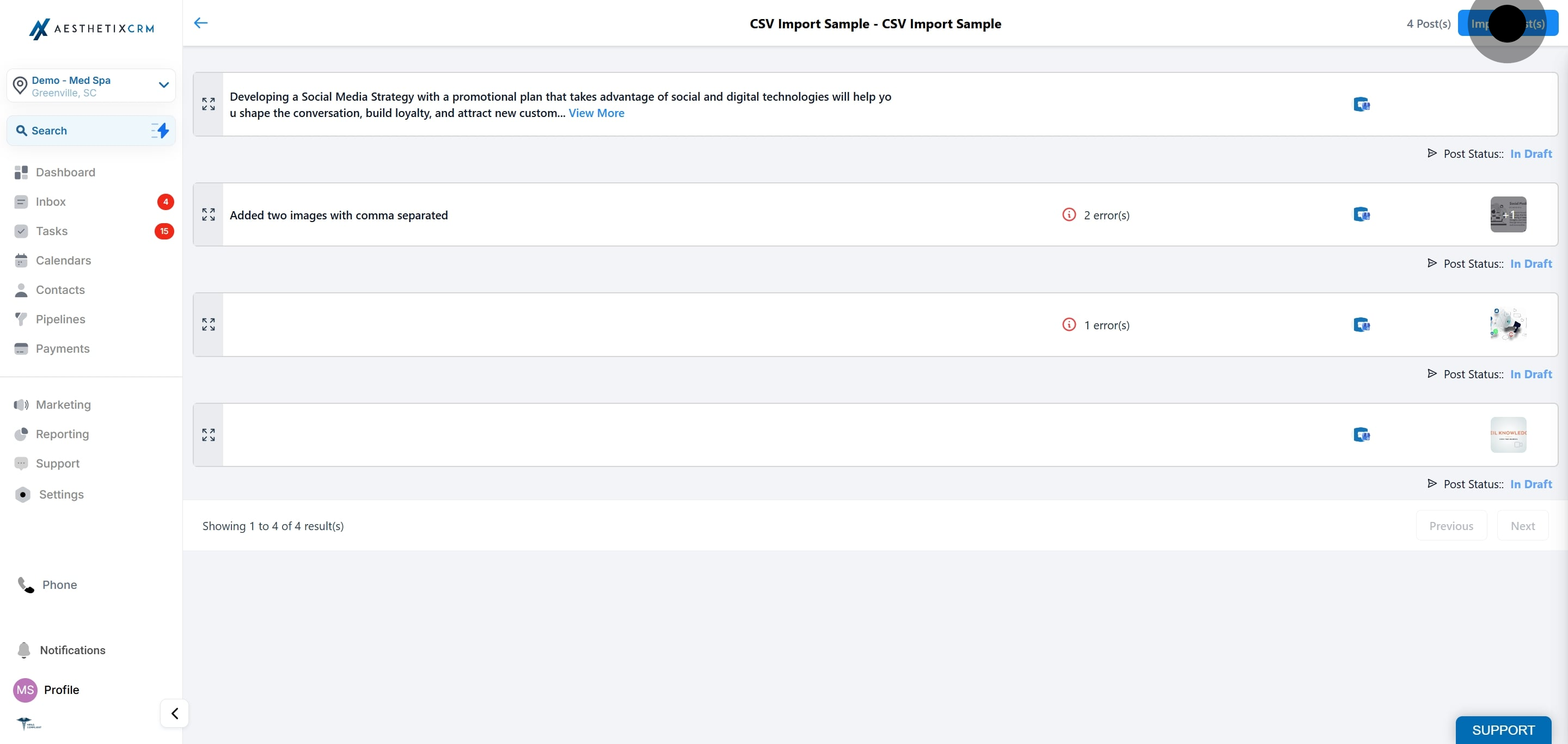1568x744 pixels.
Task: Click the Phone icon in the sidebar
Action: pyautogui.click(x=26, y=585)
